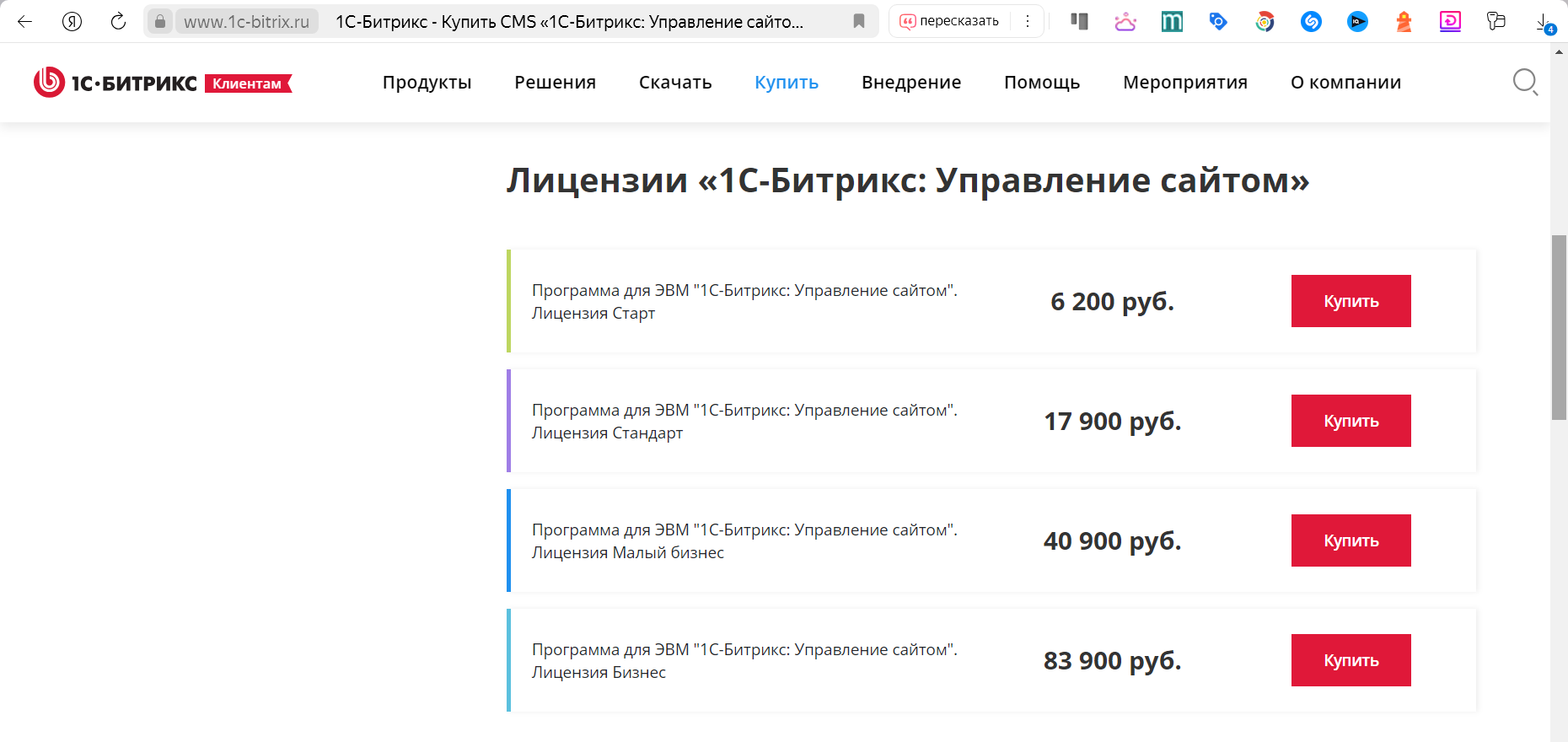The image size is (1568, 742).
Task: Open the 'О компании' menu item
Action: click(1345, 83)
